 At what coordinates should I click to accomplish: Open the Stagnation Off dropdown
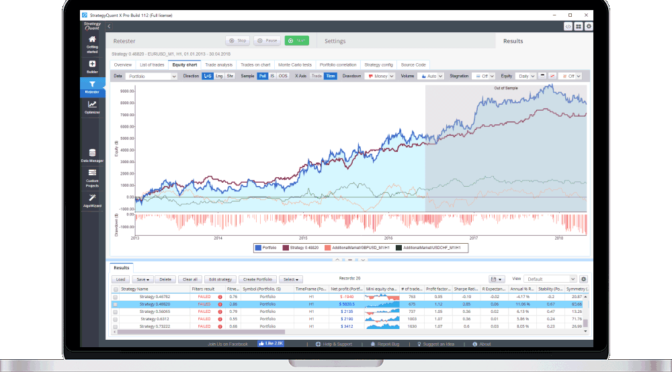[484, 76]
